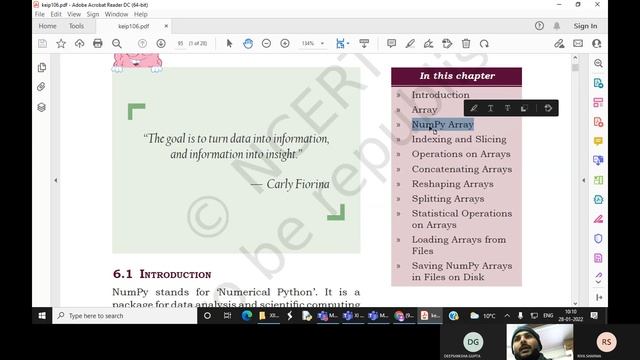Viewport: 640px width, 360px height.
Task: Click the 'Concatenating Arrays' chapter entry
Action: [x=462, y=169]
